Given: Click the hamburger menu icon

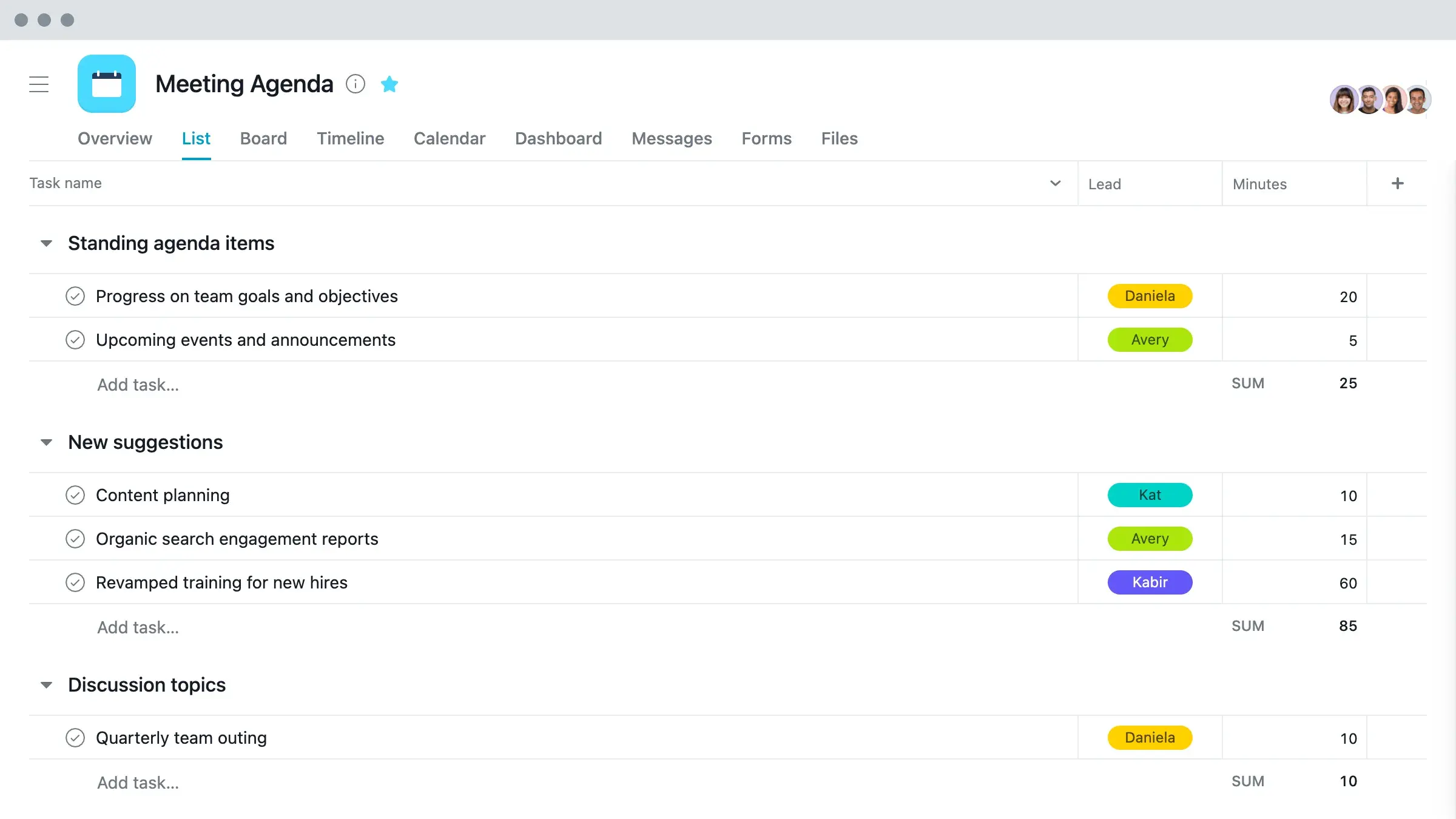Looking at the screenshot, I should click(x=39, y=84).
